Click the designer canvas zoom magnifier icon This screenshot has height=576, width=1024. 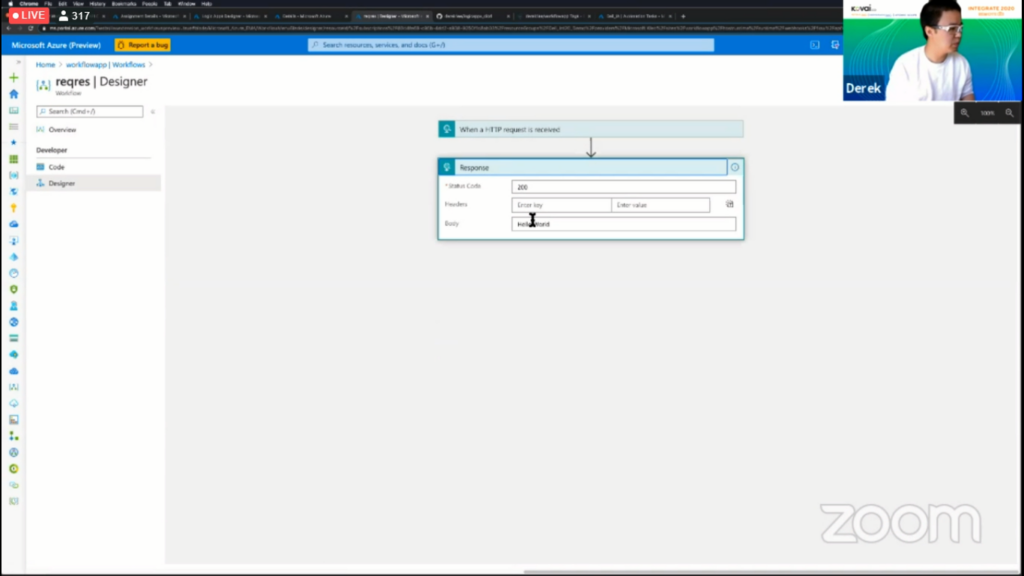pyautogui.click(x=965, y=112)
